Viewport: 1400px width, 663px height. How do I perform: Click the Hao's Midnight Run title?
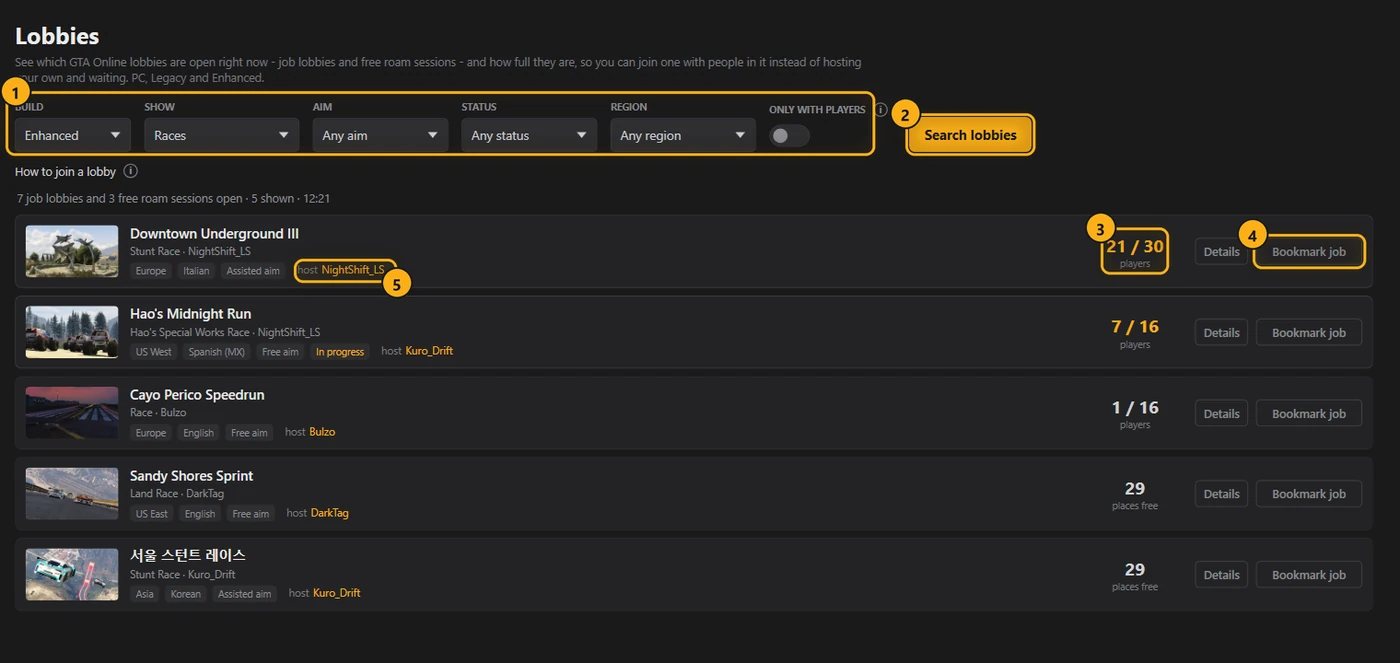point(190,314)
